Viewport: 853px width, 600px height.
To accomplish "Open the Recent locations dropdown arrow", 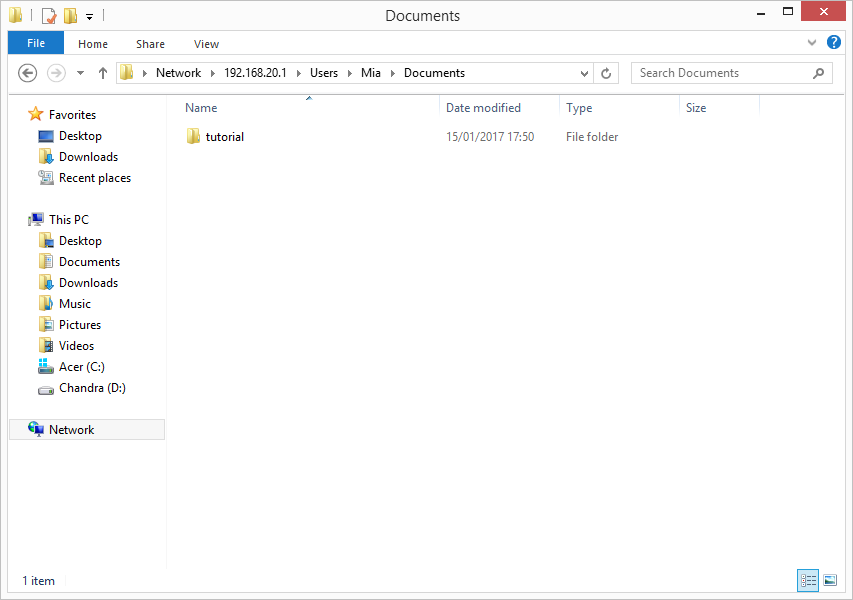I will (x=80, y=73).
